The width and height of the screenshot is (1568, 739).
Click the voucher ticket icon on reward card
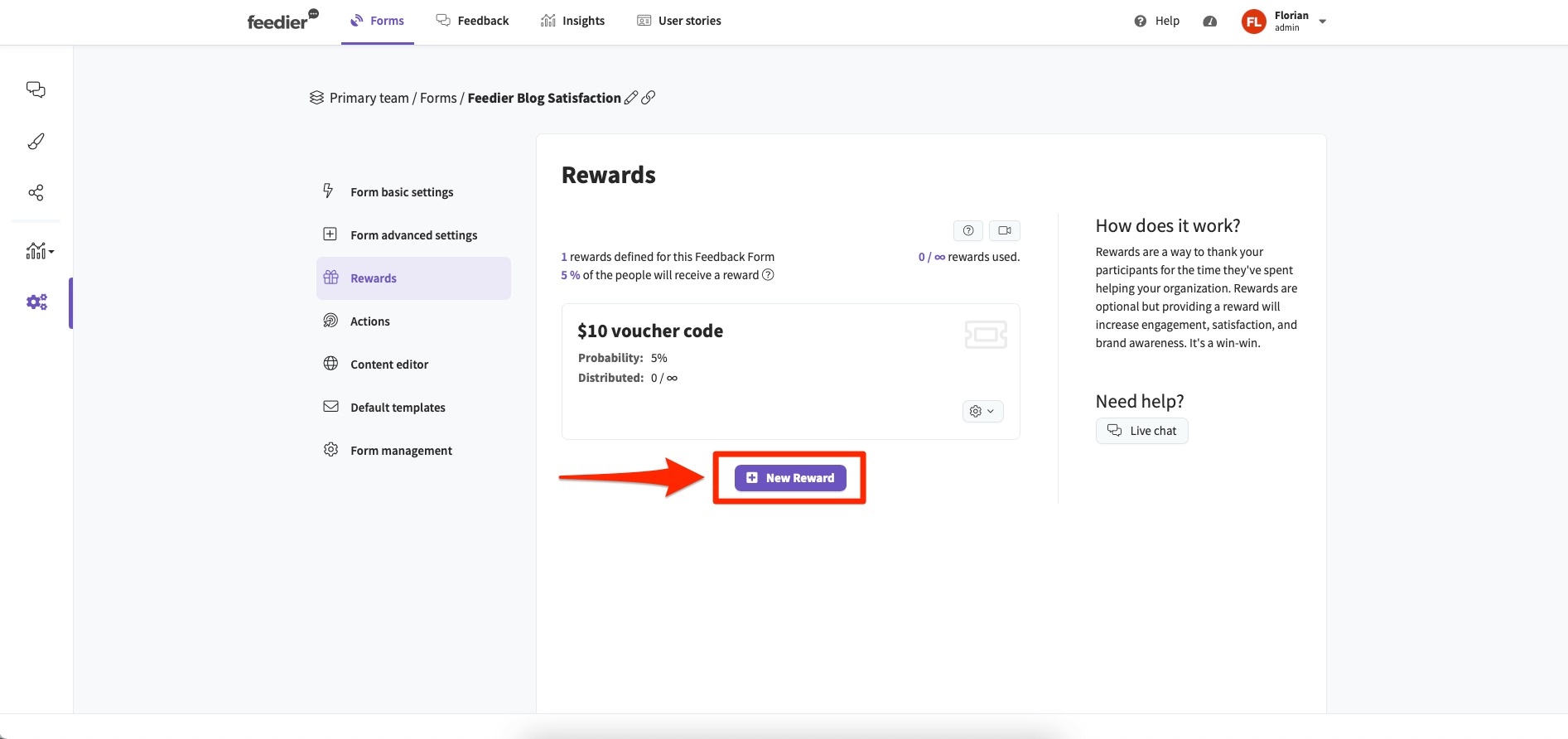986,335
